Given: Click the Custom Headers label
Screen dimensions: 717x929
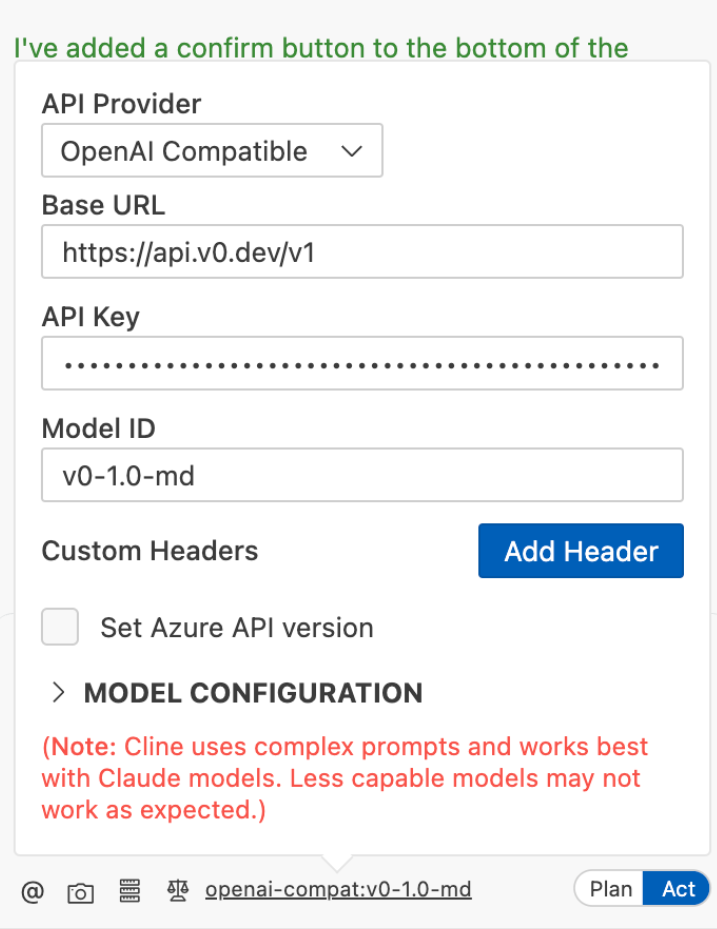Looking at the screenshot, I should [x=150, y=551].
